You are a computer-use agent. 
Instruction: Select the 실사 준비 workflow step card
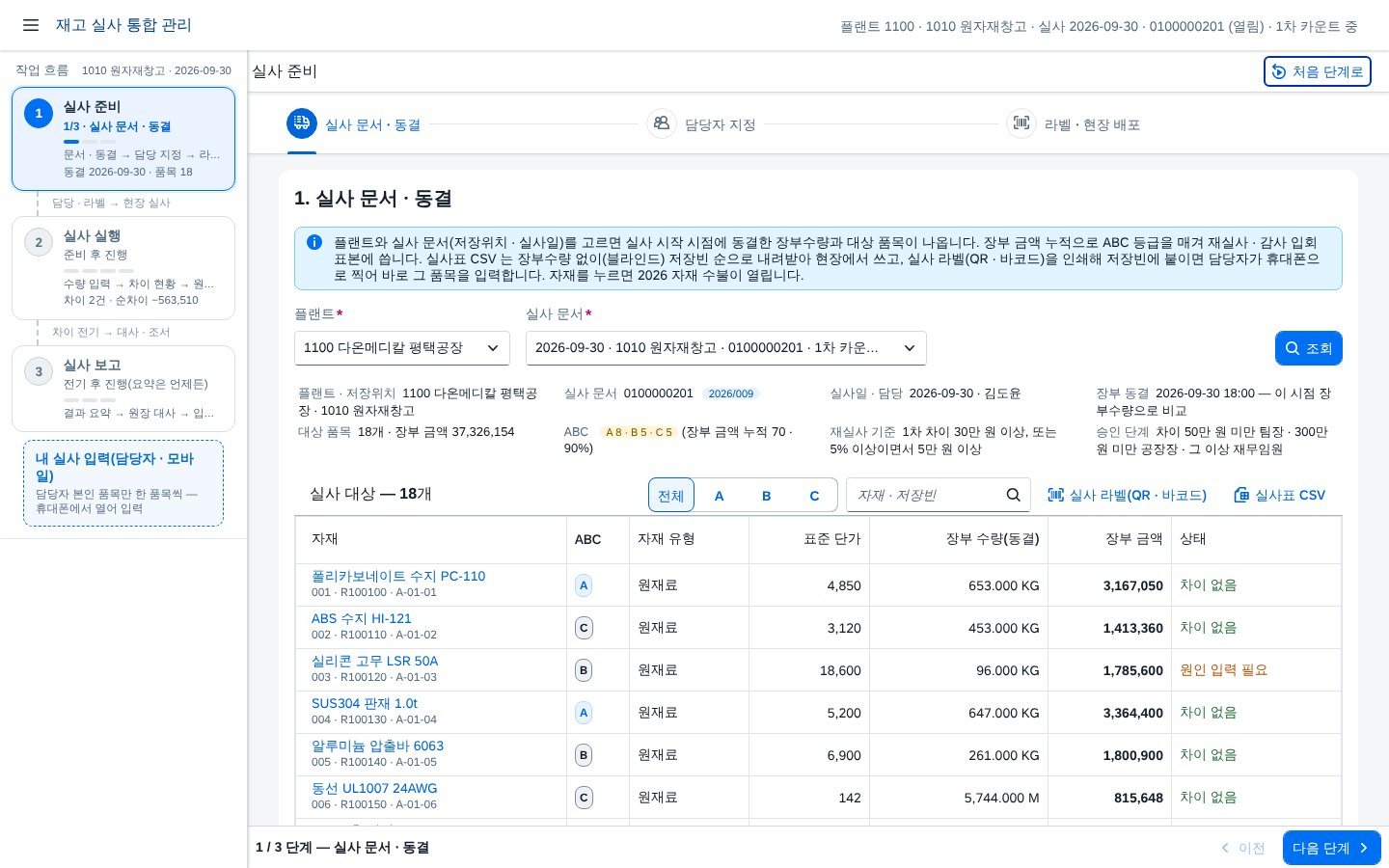(x=123, y=139)
